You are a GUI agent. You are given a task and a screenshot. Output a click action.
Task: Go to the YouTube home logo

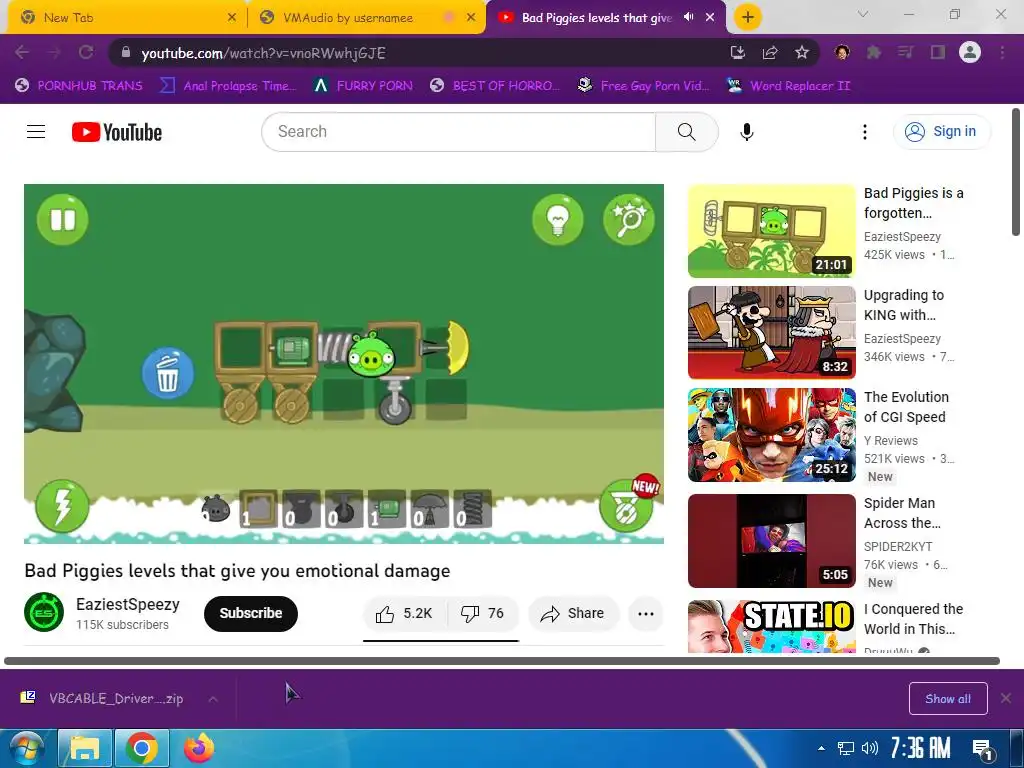click(x=117, y=132)
